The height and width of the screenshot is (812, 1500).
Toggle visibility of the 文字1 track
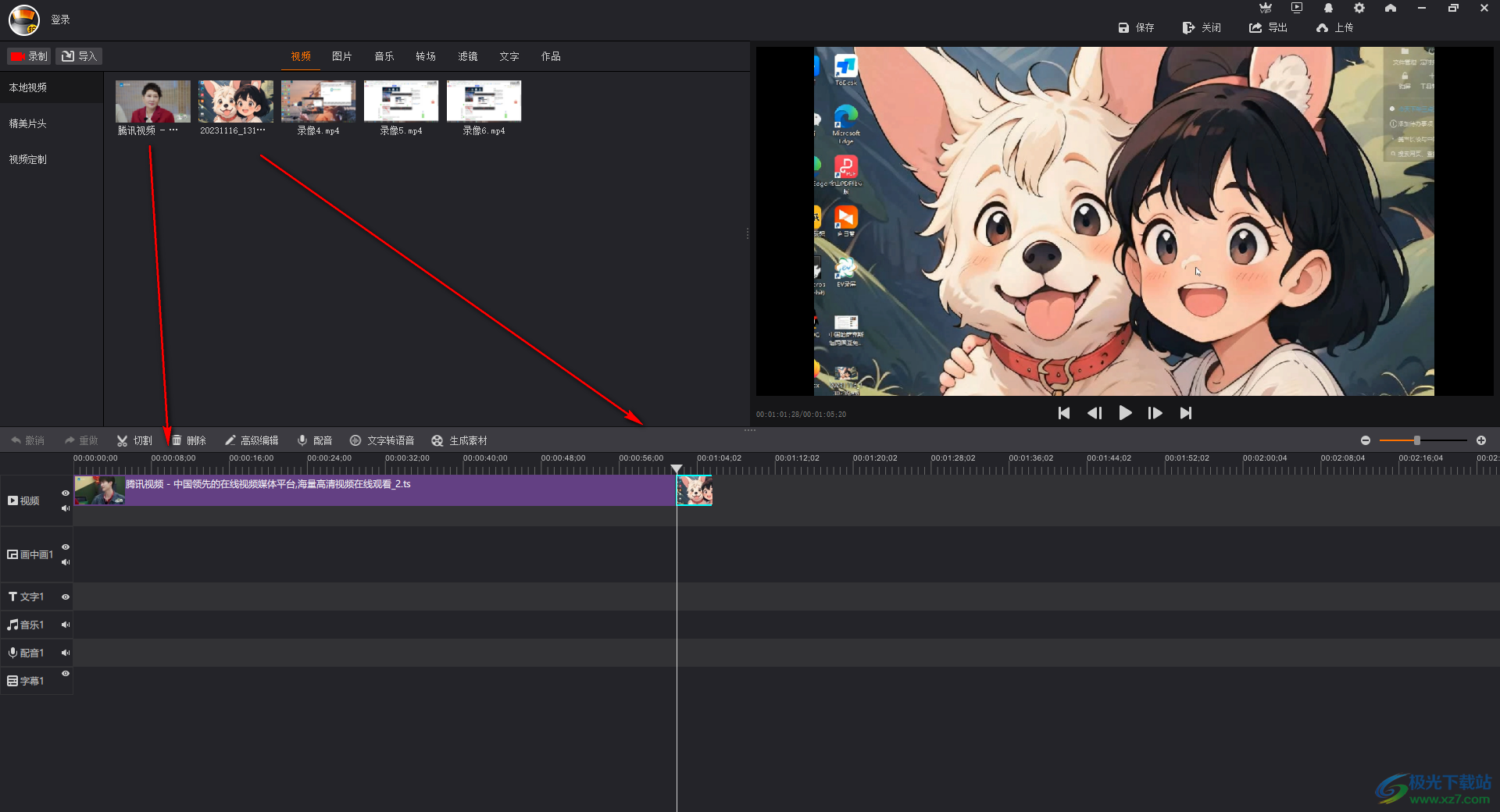66,597
